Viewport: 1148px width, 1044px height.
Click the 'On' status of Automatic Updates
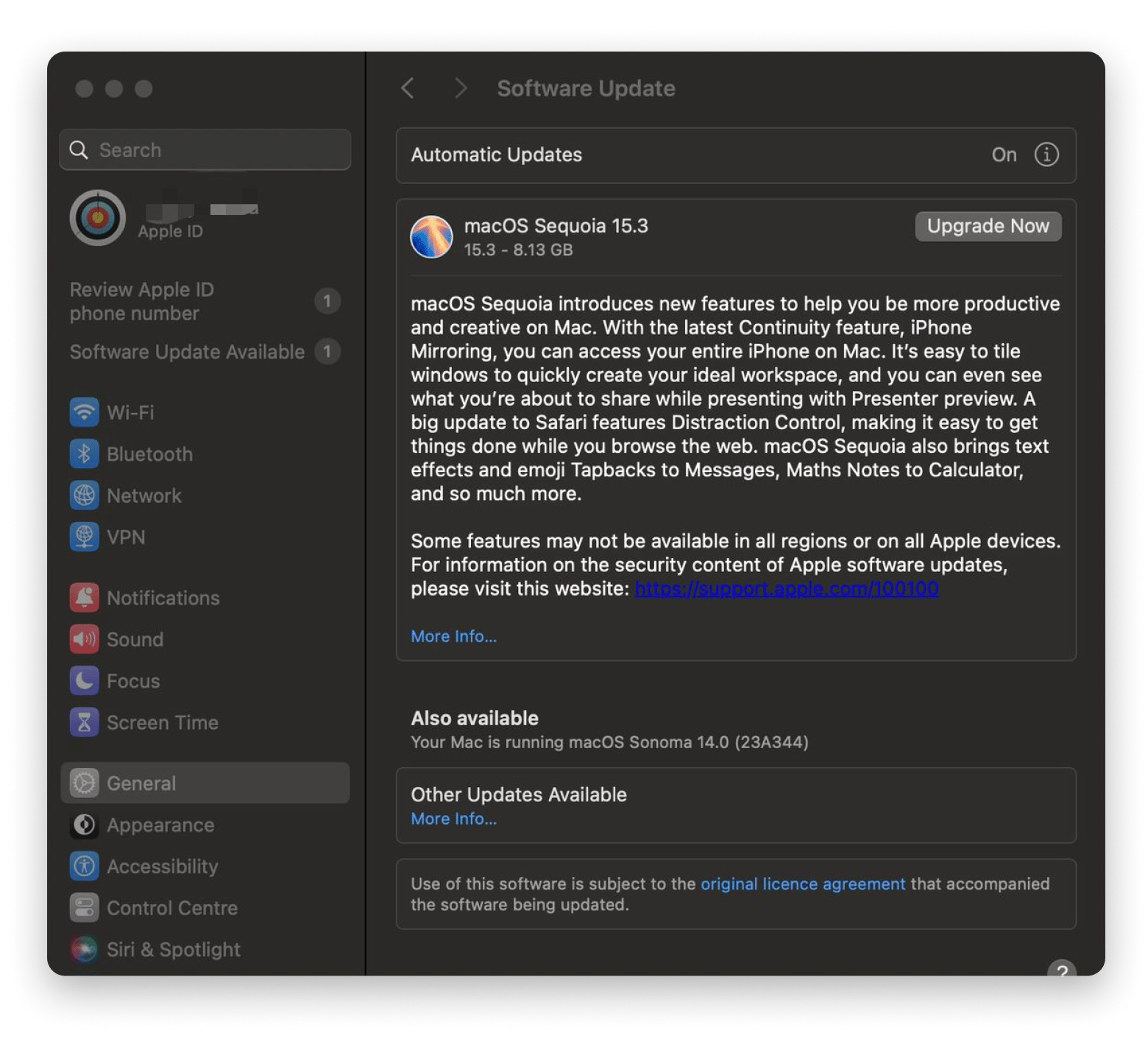pyautogui.click(x=1004, y=155)
